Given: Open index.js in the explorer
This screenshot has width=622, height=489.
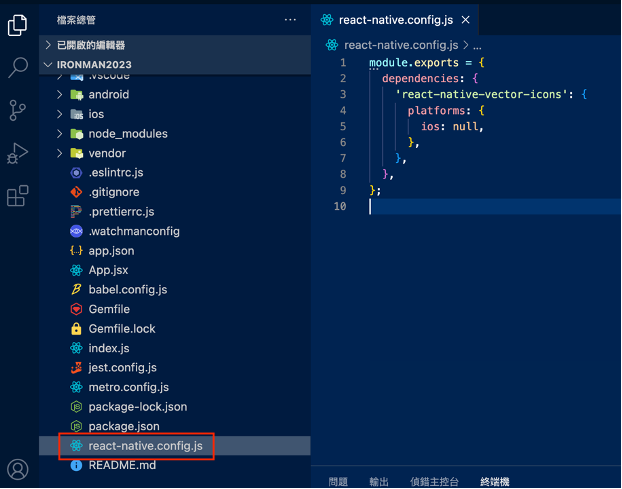Looking at the screenshot, I should coord(175,348).
